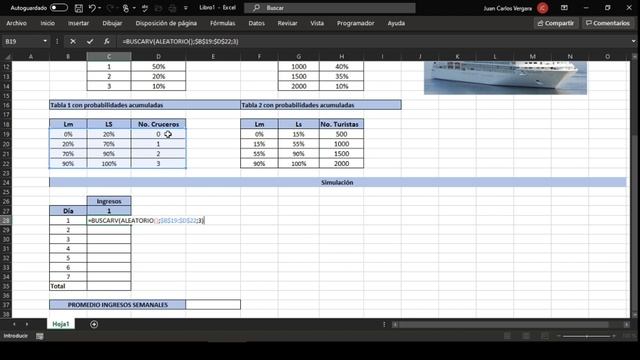Image resolution: width=640 pixels, height=360 pixels.
Task: Click the cruise ship picture
Action: click(x=505, y=78)
